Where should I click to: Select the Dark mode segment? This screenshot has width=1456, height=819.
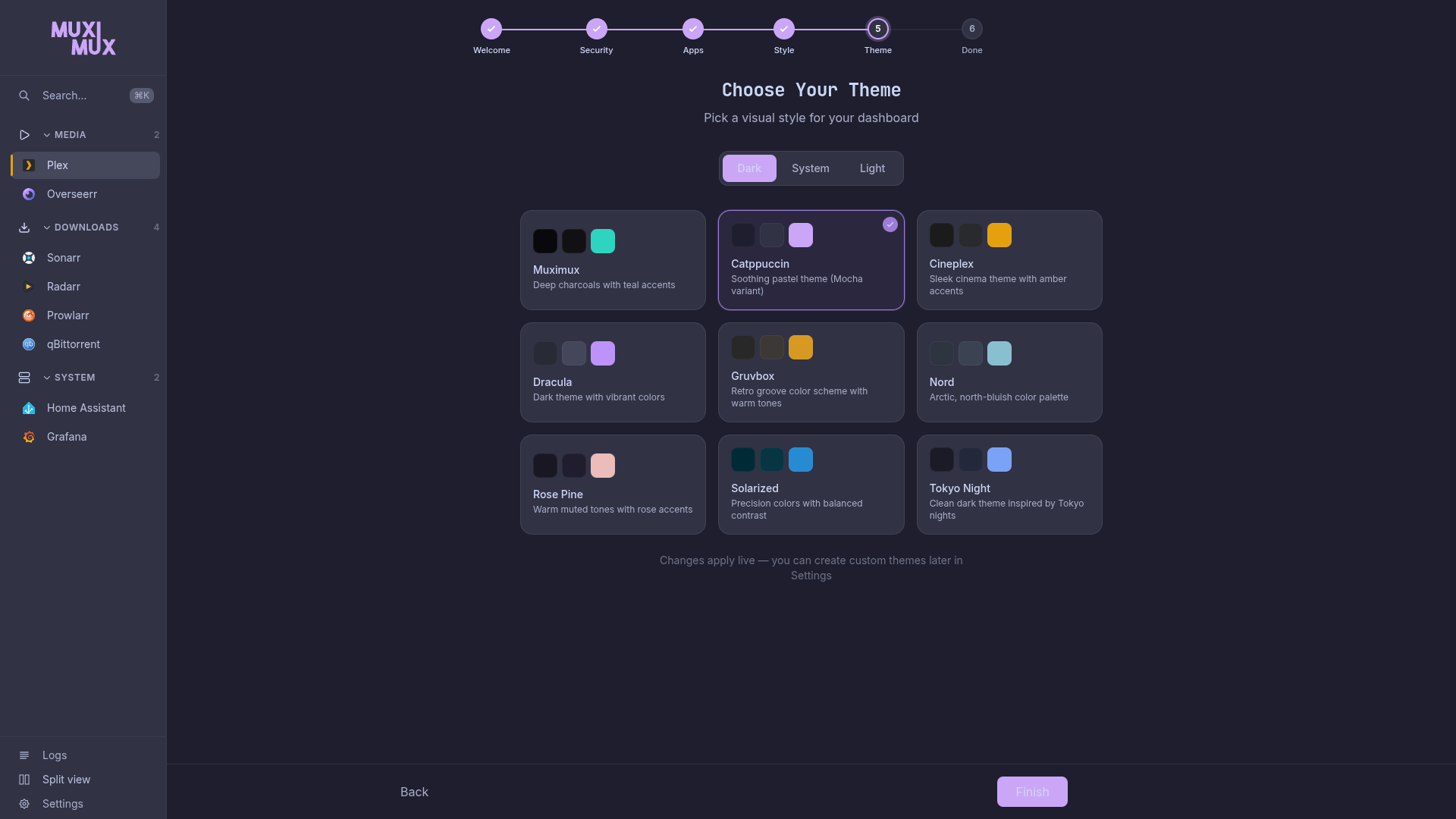click(748, 168)
